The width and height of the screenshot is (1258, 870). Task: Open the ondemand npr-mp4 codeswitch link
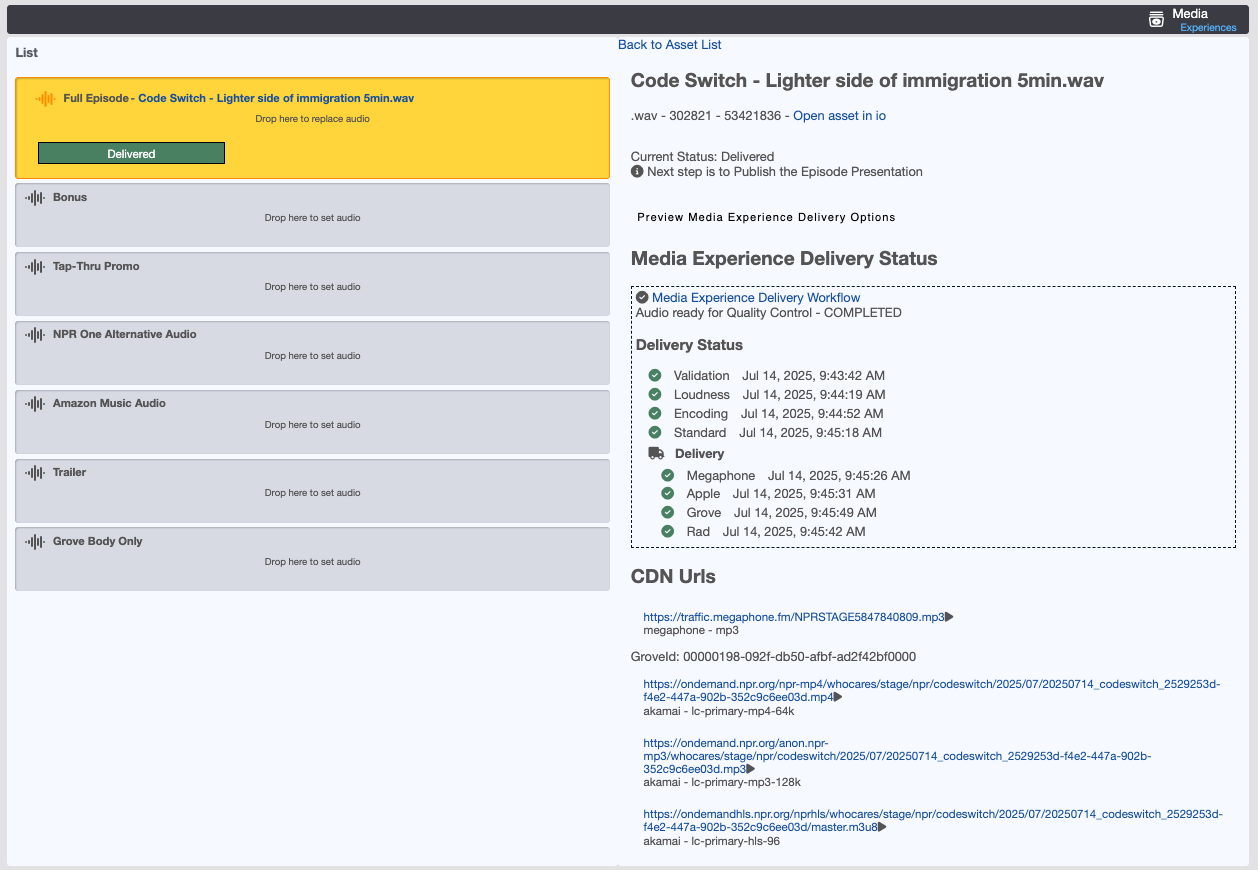point(932,691)
